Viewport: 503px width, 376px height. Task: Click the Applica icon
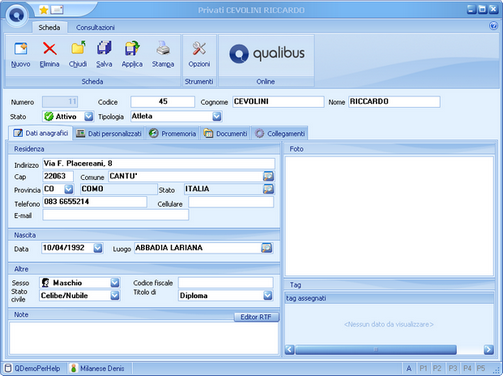[132, 48]
